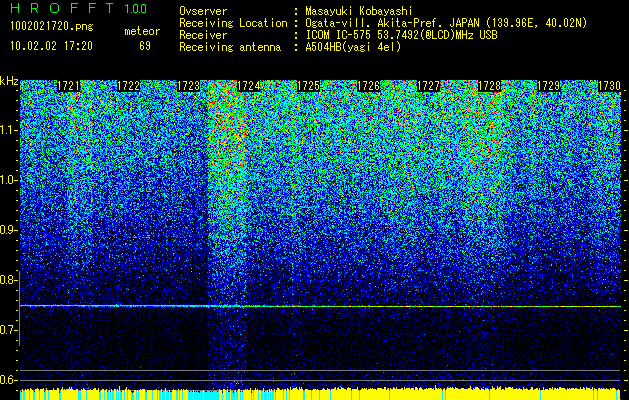The height and width of the screenshot is (400, 629).
Task: Click the 1721 time marker label
Action: [x=68, y=86]
